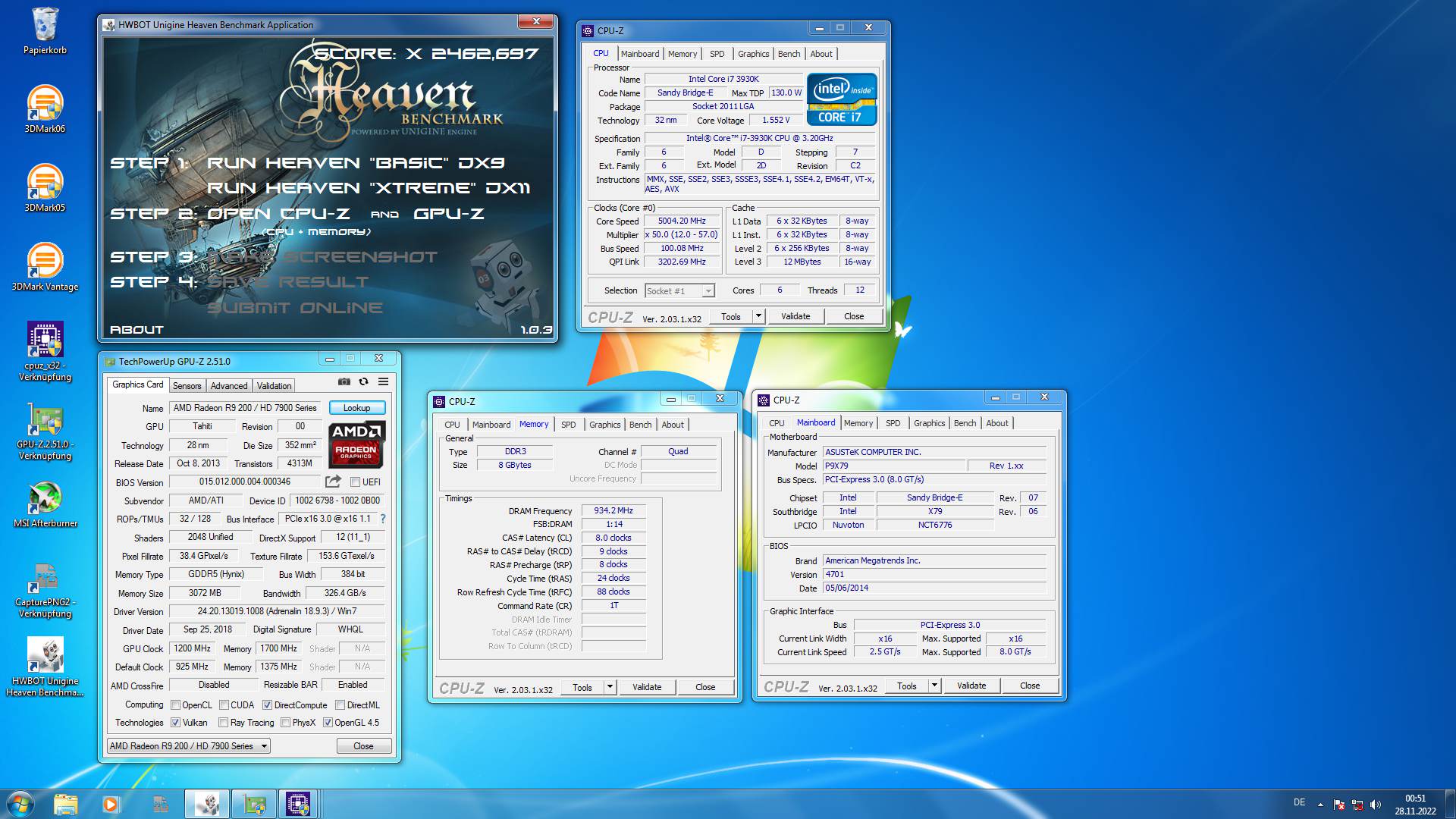Open the Papierkorb recycle bin icon
This screenshot has width=1456, height=819.
click(x=45, y=31)
